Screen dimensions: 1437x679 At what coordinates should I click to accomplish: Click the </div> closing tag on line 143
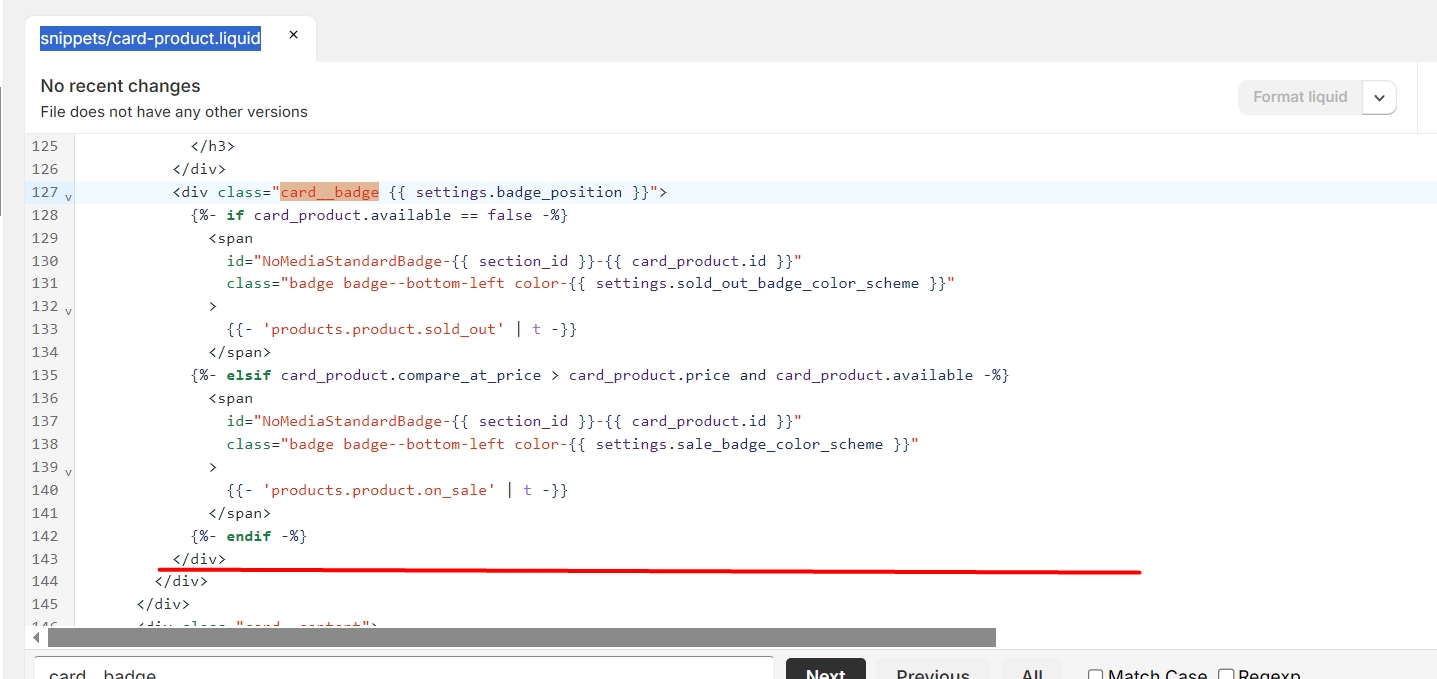(199, 559)
